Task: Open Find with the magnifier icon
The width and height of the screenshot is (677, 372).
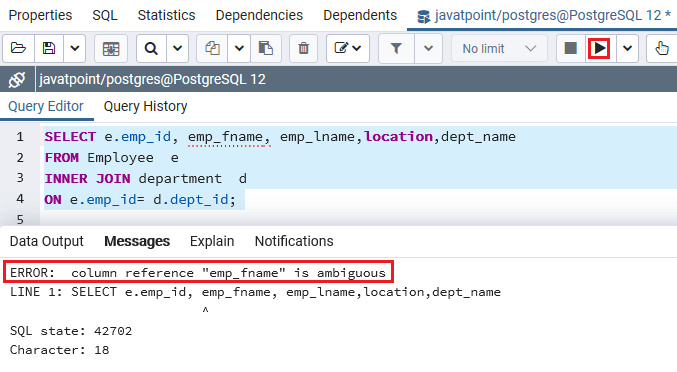Action: (151, 49)
